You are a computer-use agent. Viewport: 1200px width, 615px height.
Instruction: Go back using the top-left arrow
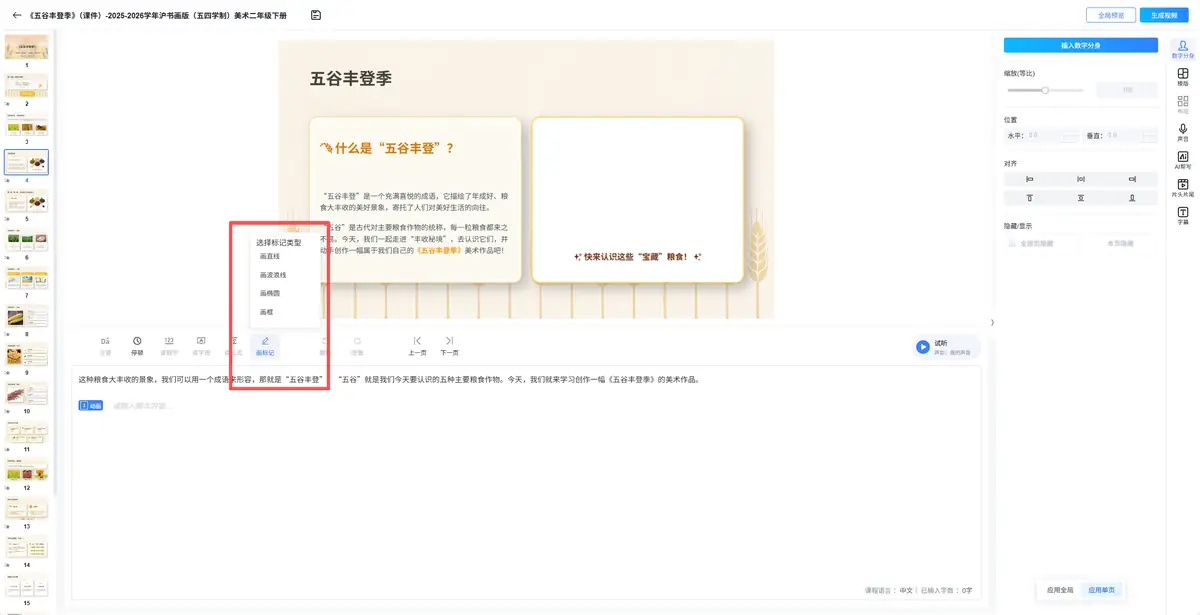point(17,15)
